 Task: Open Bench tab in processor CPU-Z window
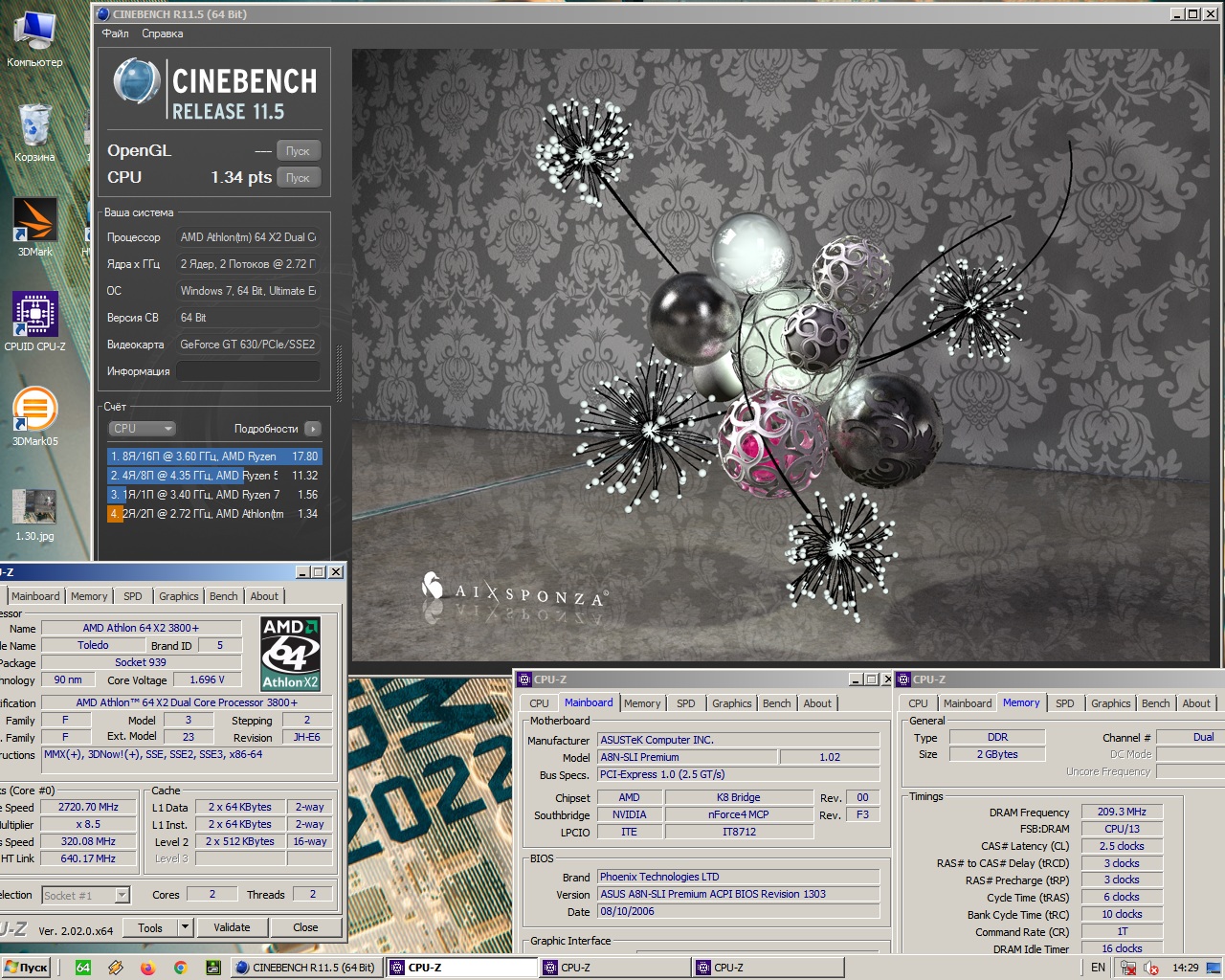[x=223, y=596]
